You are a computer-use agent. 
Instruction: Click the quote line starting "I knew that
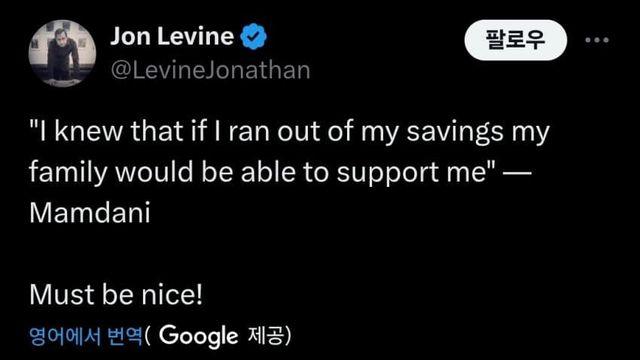pos(289,132)
